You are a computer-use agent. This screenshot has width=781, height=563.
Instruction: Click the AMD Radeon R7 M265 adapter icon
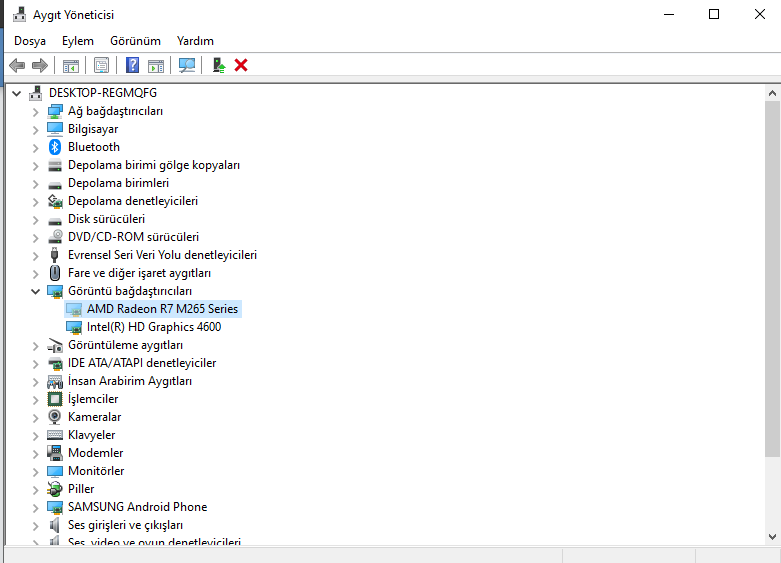[74, 309]
